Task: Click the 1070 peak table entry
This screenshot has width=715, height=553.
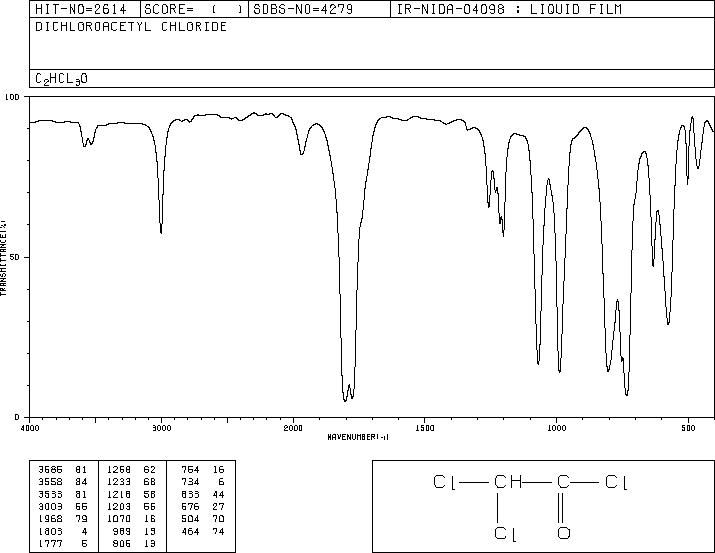Action: coord(131,519)
